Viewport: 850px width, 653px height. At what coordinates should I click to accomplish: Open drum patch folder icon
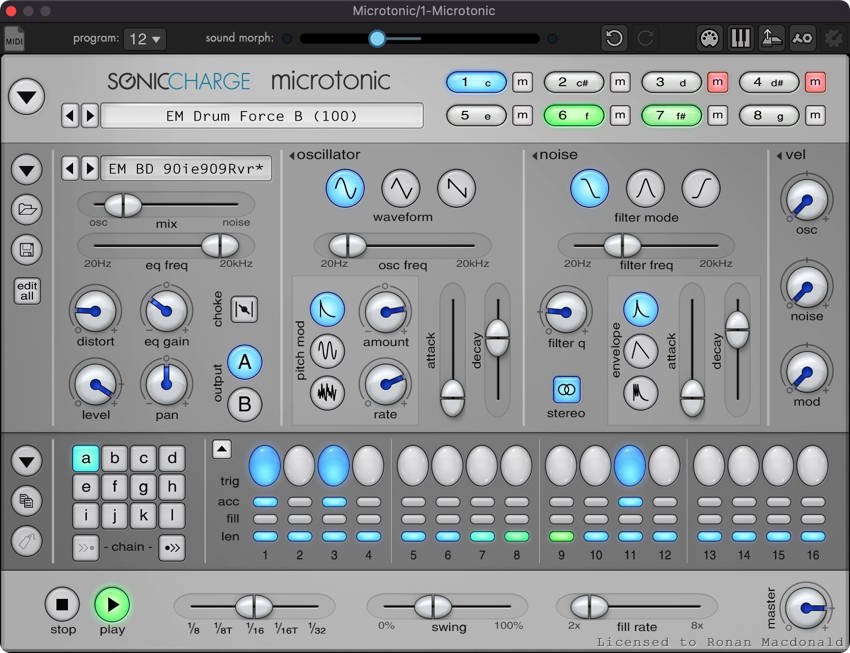pyautogui.click(x=27, y=209)
